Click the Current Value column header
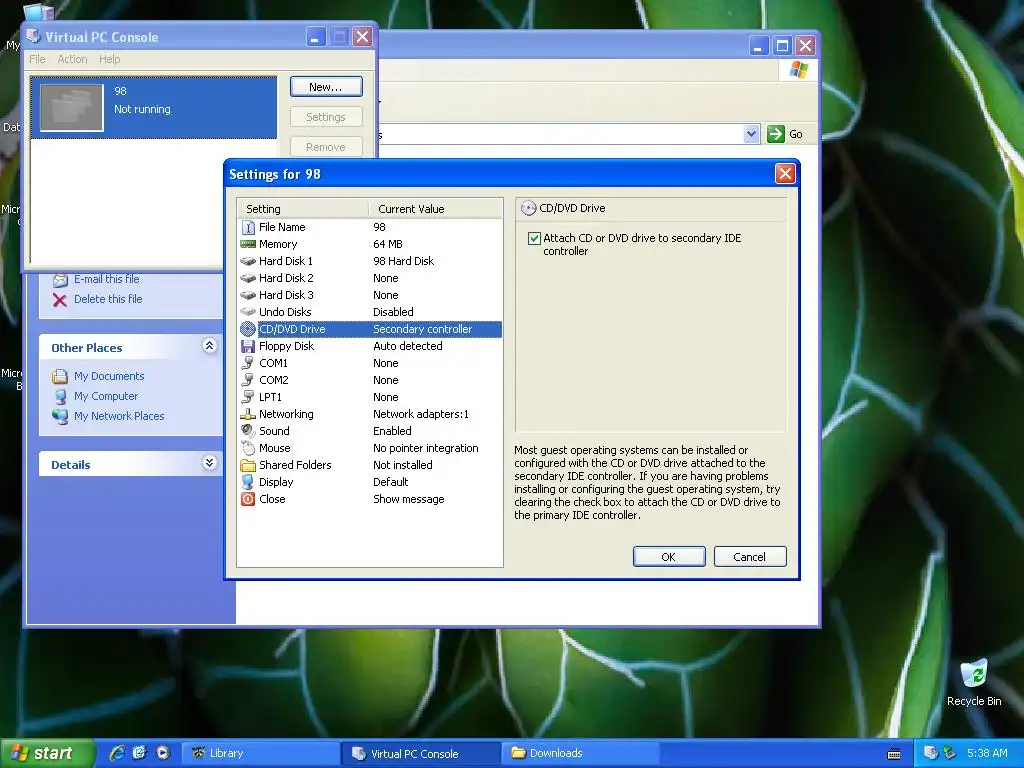The width and height of the screenshot is (1024, 768). coord(436,209)
